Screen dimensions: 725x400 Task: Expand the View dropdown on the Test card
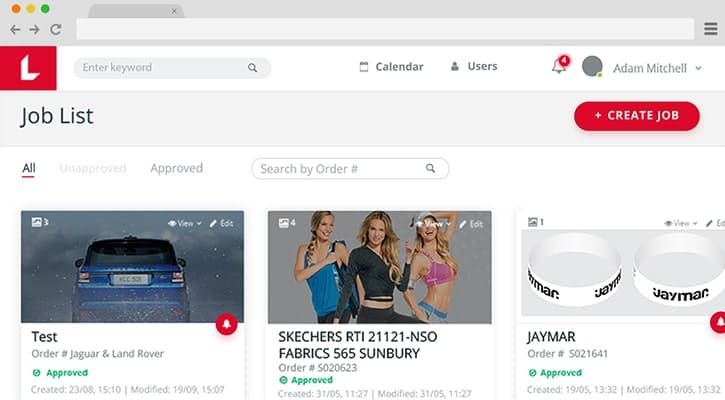tap(184, 223)
